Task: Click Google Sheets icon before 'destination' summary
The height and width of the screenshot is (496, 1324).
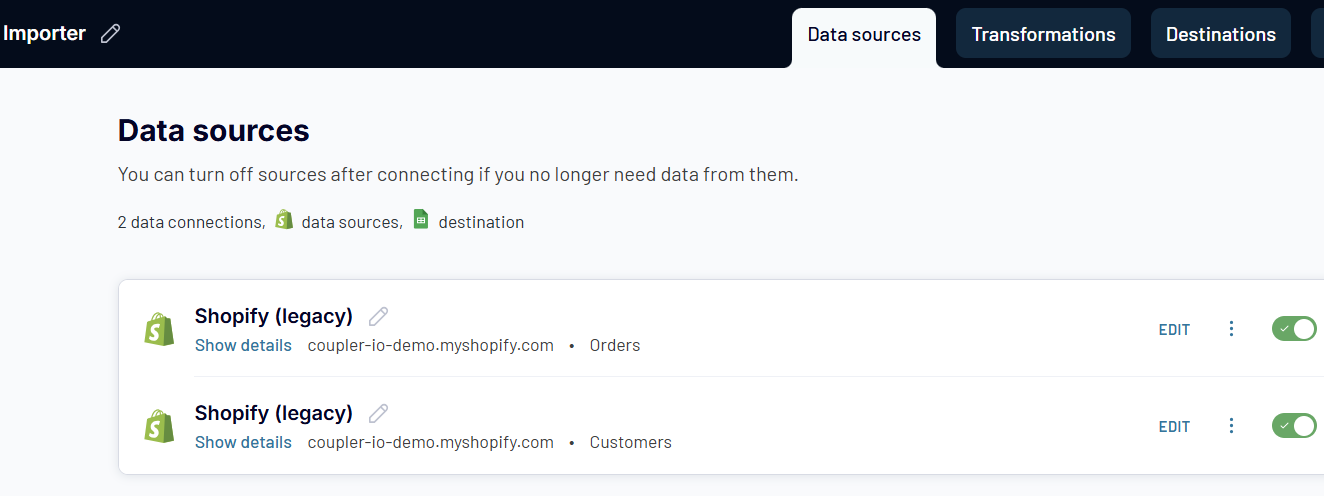Action: (x=421, y=220)
